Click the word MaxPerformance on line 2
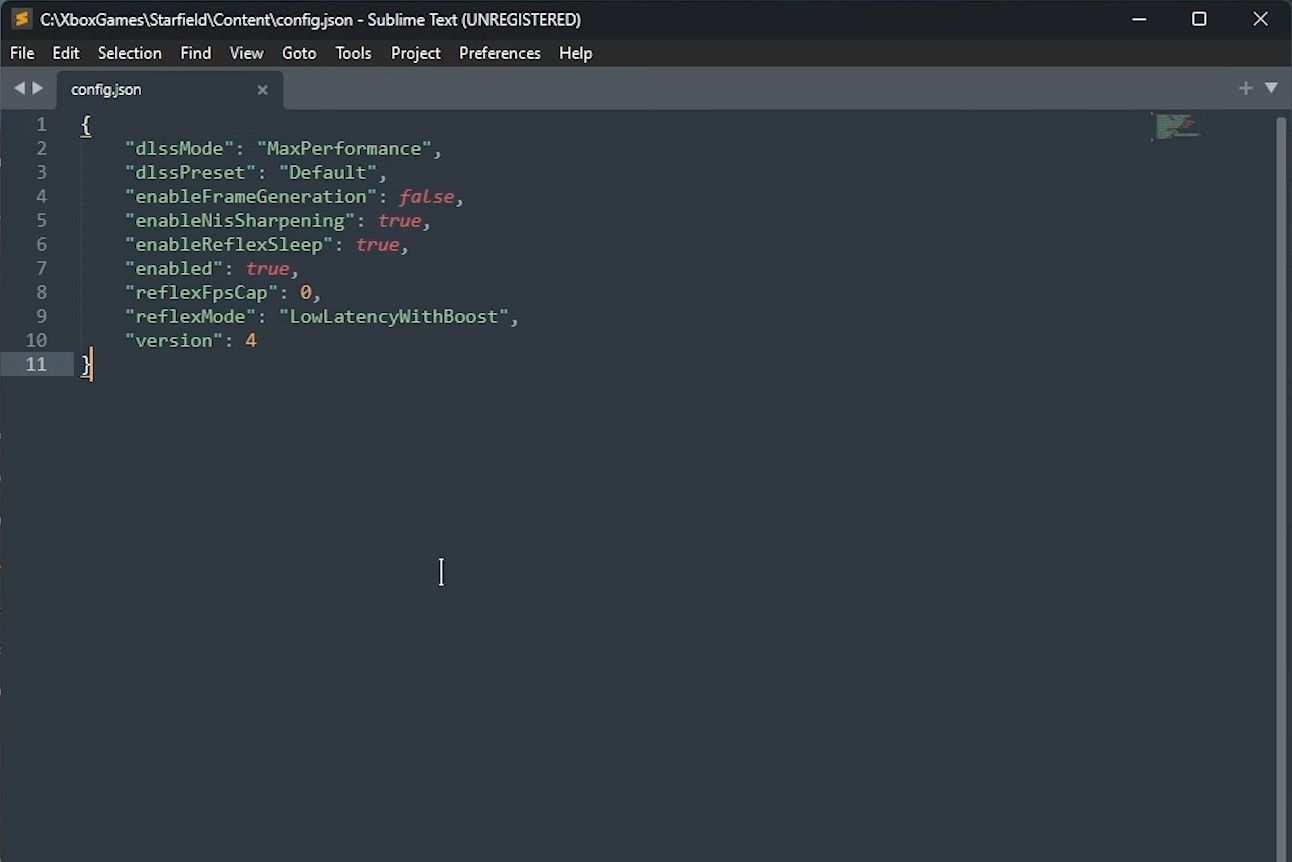This screenshot has width=1292, height=862. click(x=345, y=147)
